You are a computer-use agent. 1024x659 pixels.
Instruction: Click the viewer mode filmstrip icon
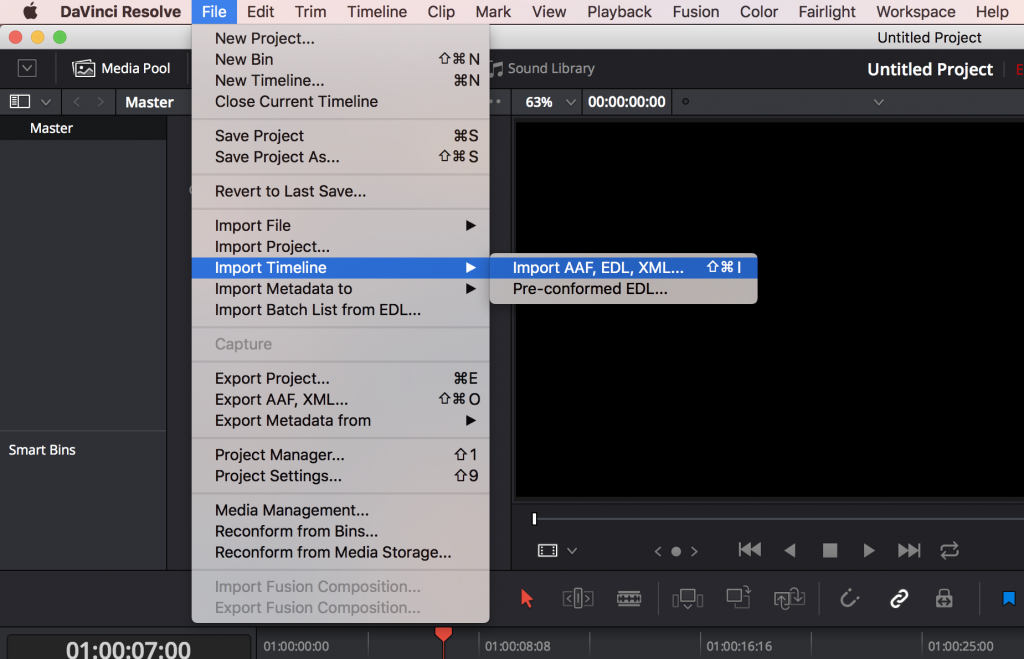click(x=547, y=551)
